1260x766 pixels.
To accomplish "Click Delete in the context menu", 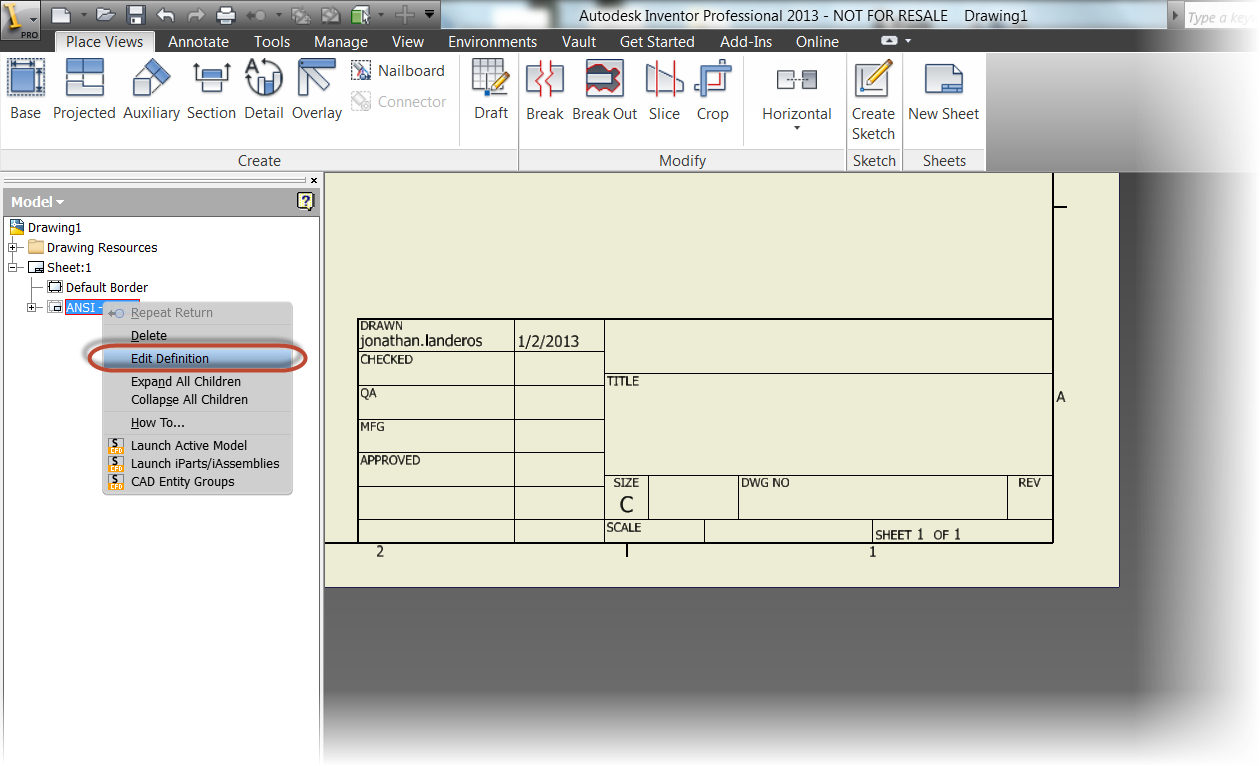I will pos(149,336).
